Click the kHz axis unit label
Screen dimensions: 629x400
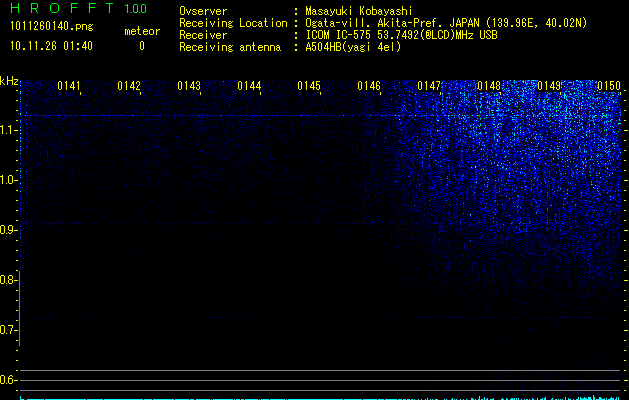(x=9, y=81)
